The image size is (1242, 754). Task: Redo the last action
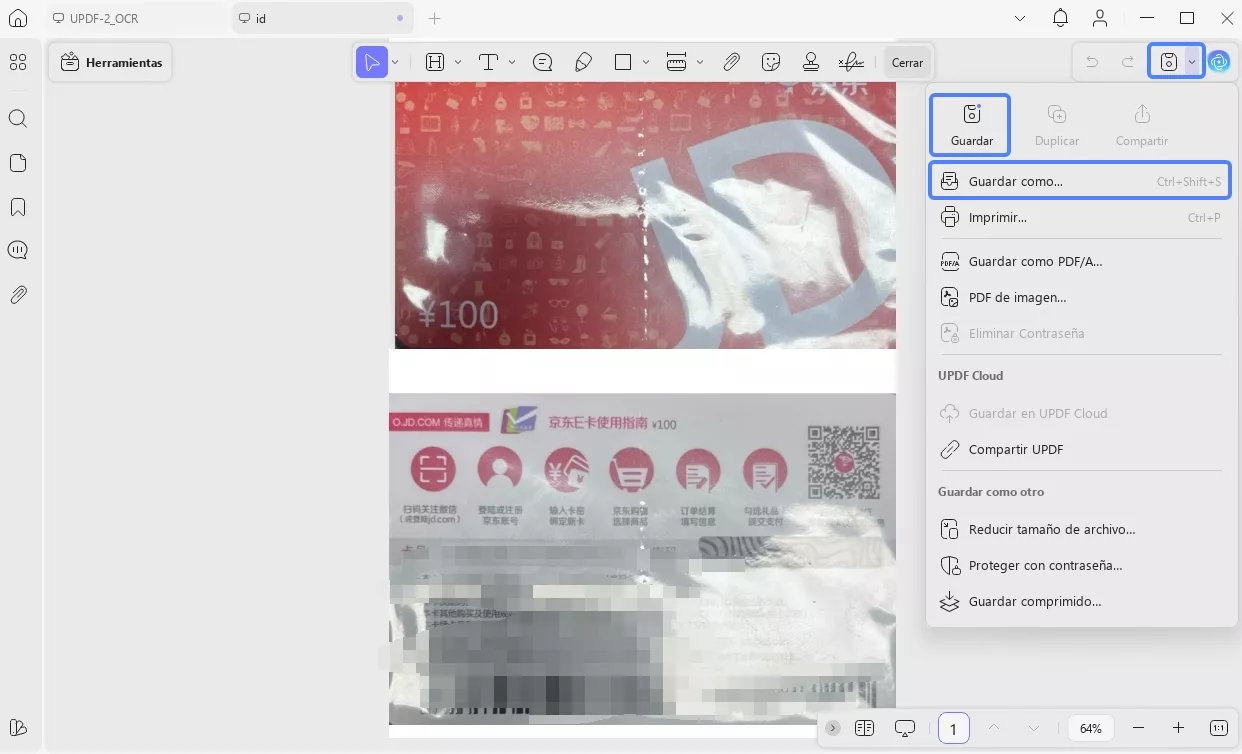pyautogui.click(x=1128, y=62)
